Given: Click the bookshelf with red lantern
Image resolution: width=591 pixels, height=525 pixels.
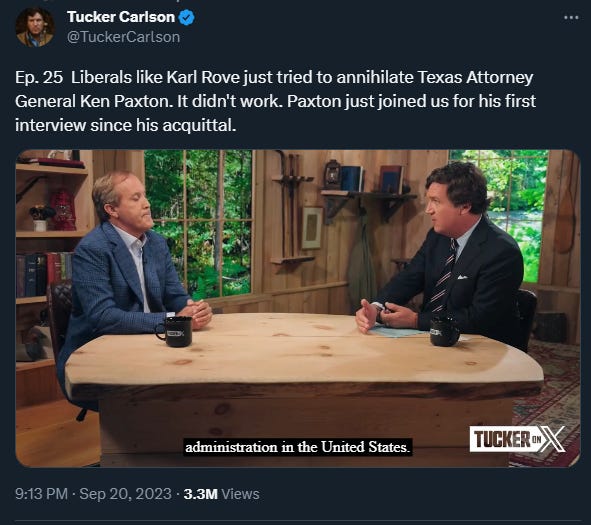Looking at the screenshot, I should (51, 234).
